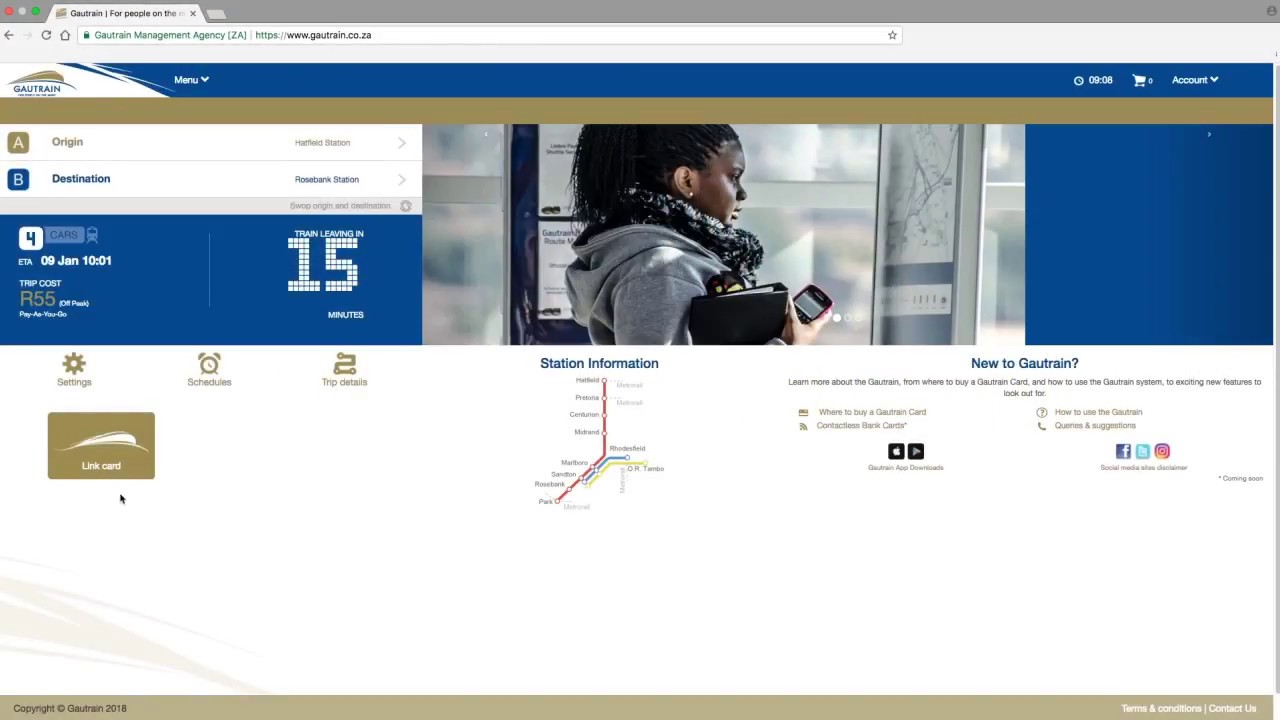
Task: Click the browser home button
Action: [x=65, y=35]
